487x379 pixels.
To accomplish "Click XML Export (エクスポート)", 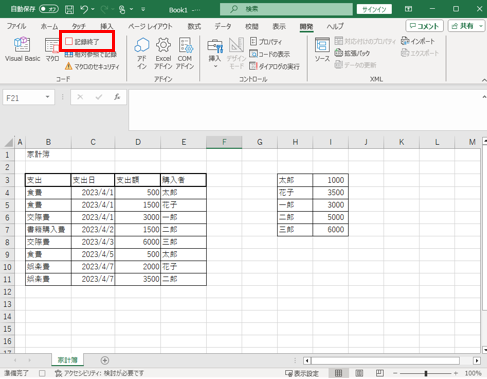I will (420, 53).
